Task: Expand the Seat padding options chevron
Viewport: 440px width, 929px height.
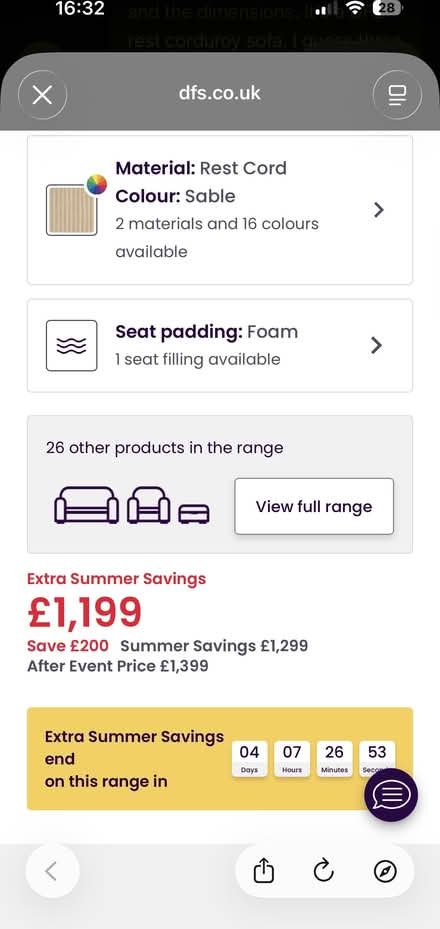Action: (x=377, y=345)
